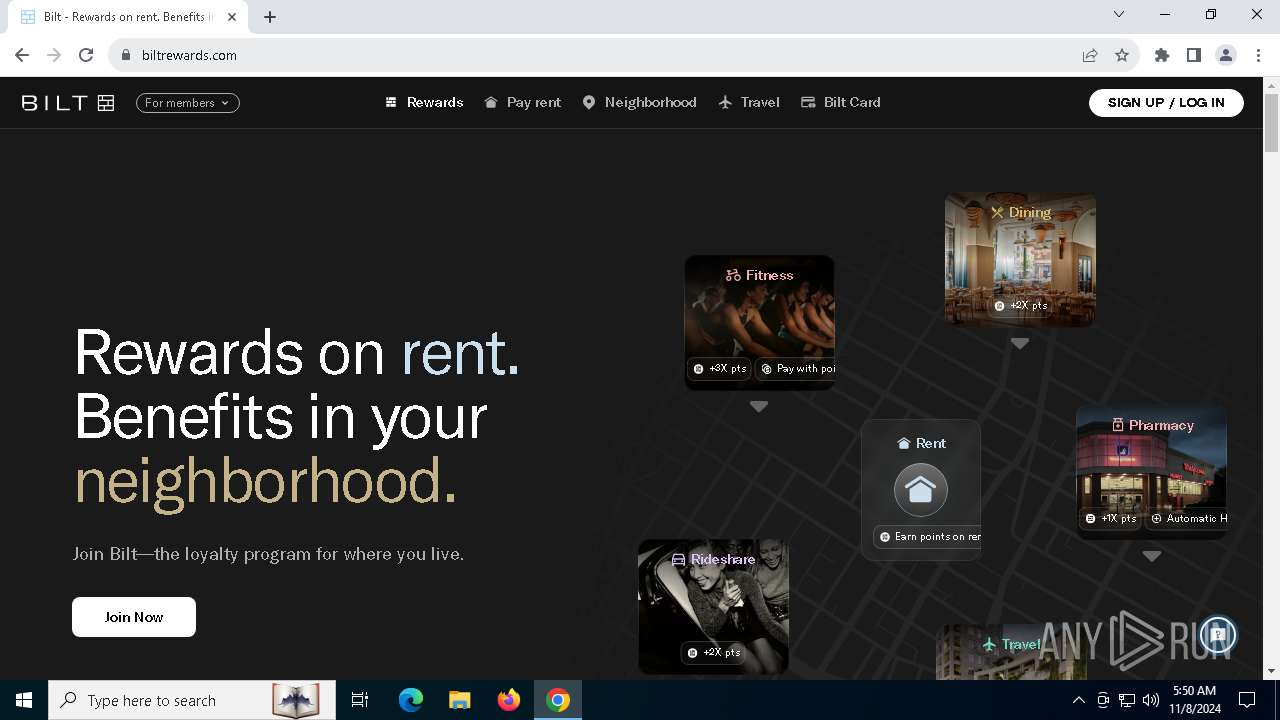Open the notifications center
Viewport: 1280px width, 720px height.
(x=1247, y=700)
